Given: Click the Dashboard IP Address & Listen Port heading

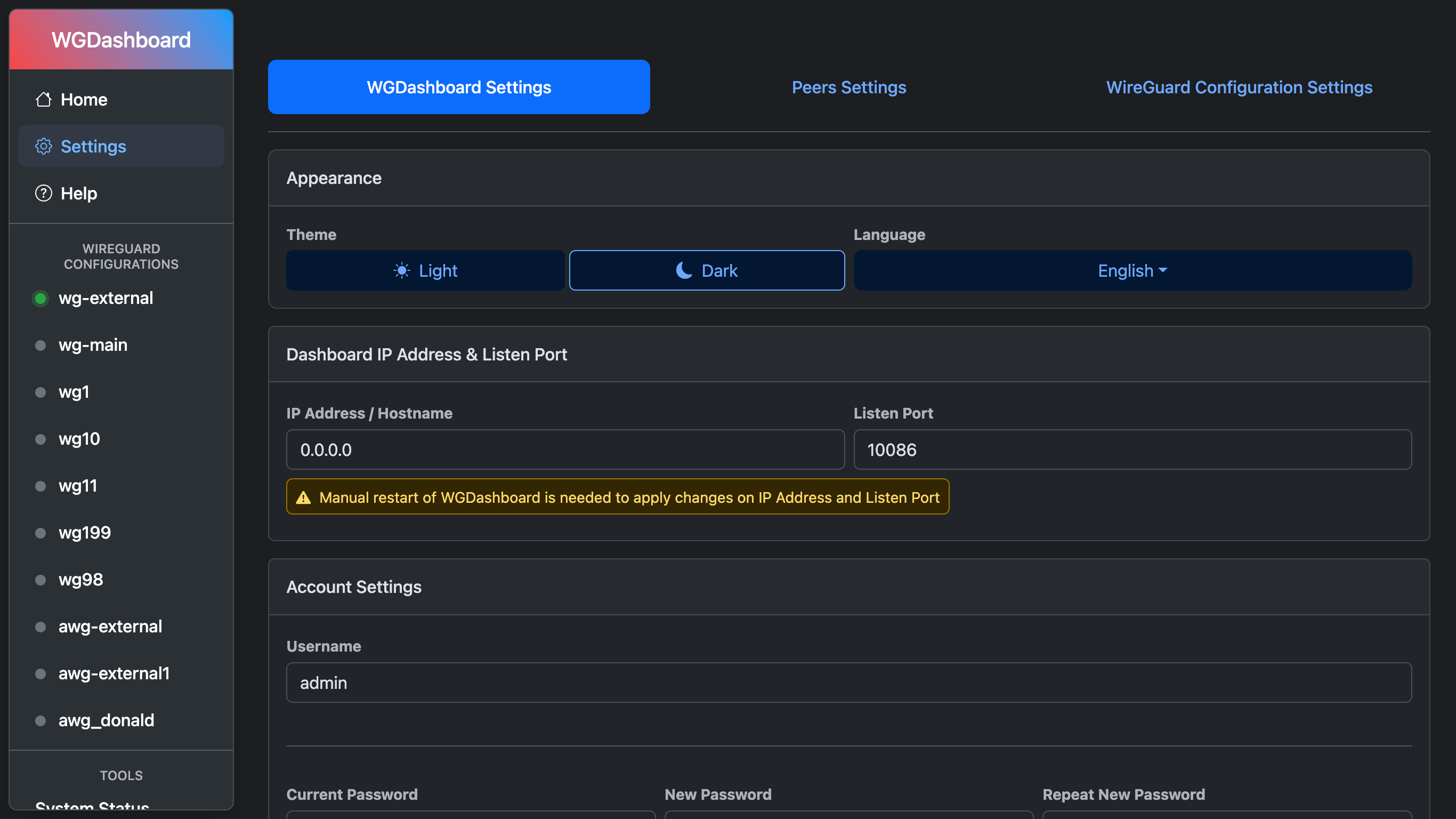Looking at the screenshot, I should pos(427,355).
